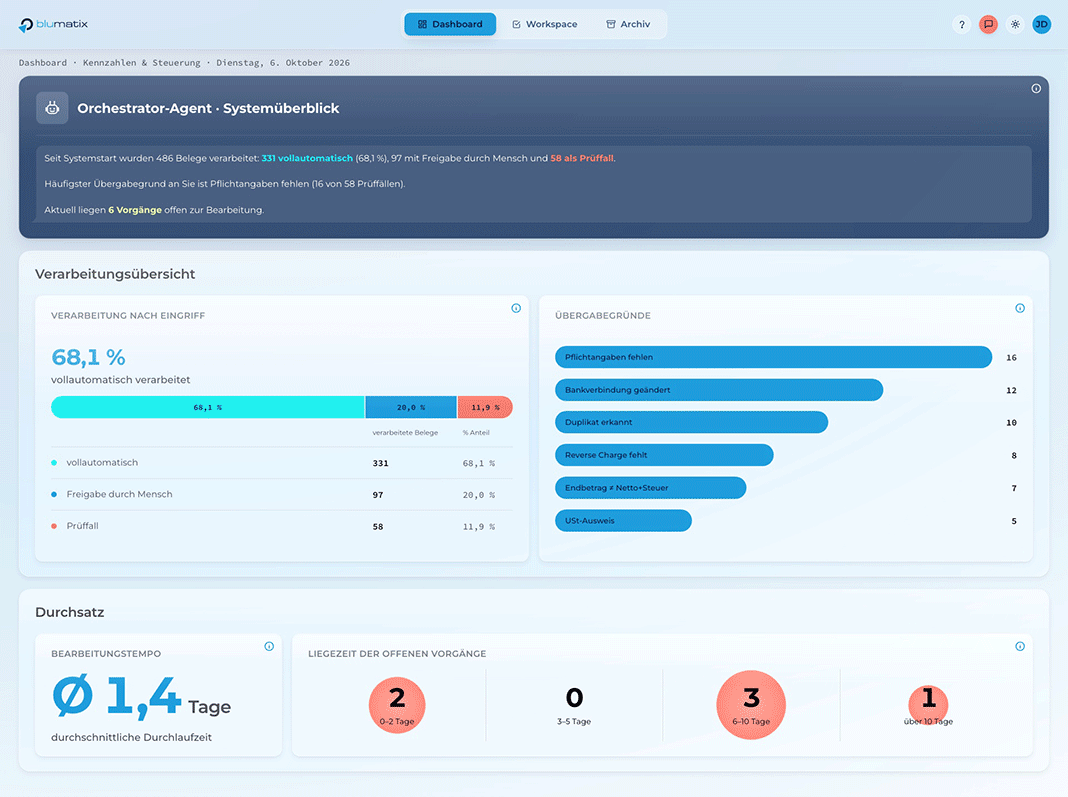Click the 'über 10 Tage' bubble showing 1
Screen dimensions: 1068x797
pos(928,705)
